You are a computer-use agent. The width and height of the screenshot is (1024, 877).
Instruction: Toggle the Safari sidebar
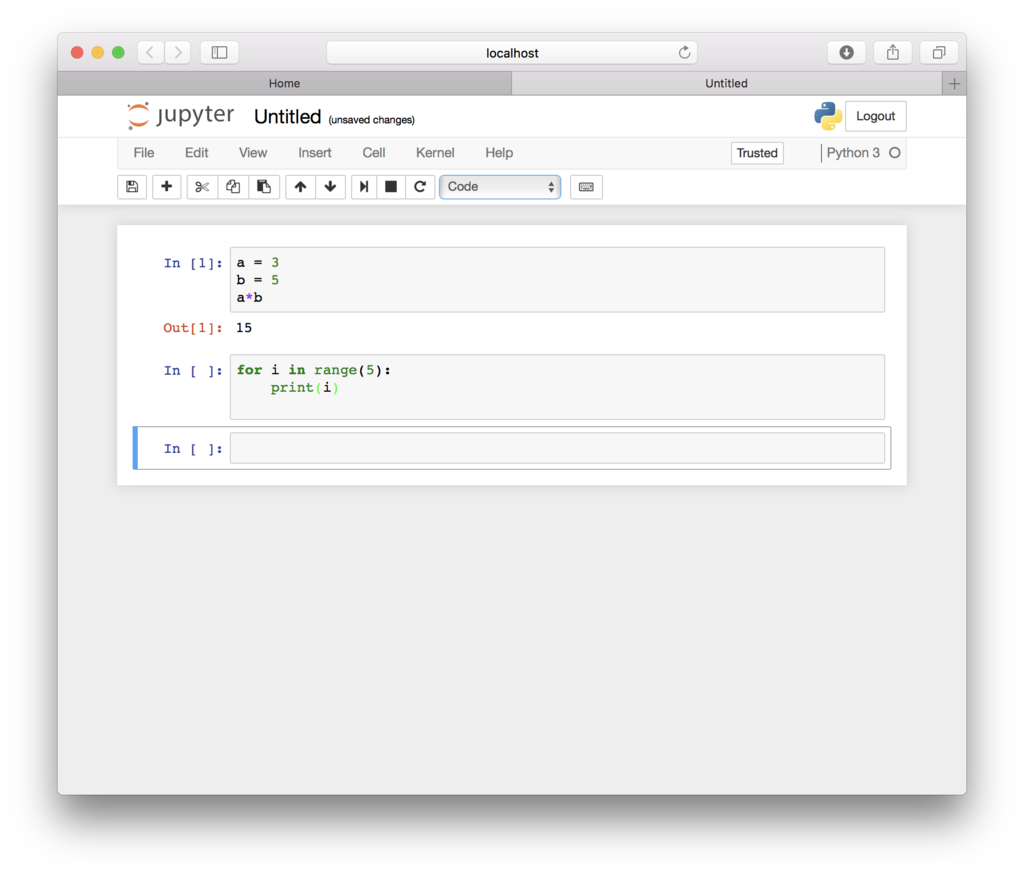coord(219,52)
